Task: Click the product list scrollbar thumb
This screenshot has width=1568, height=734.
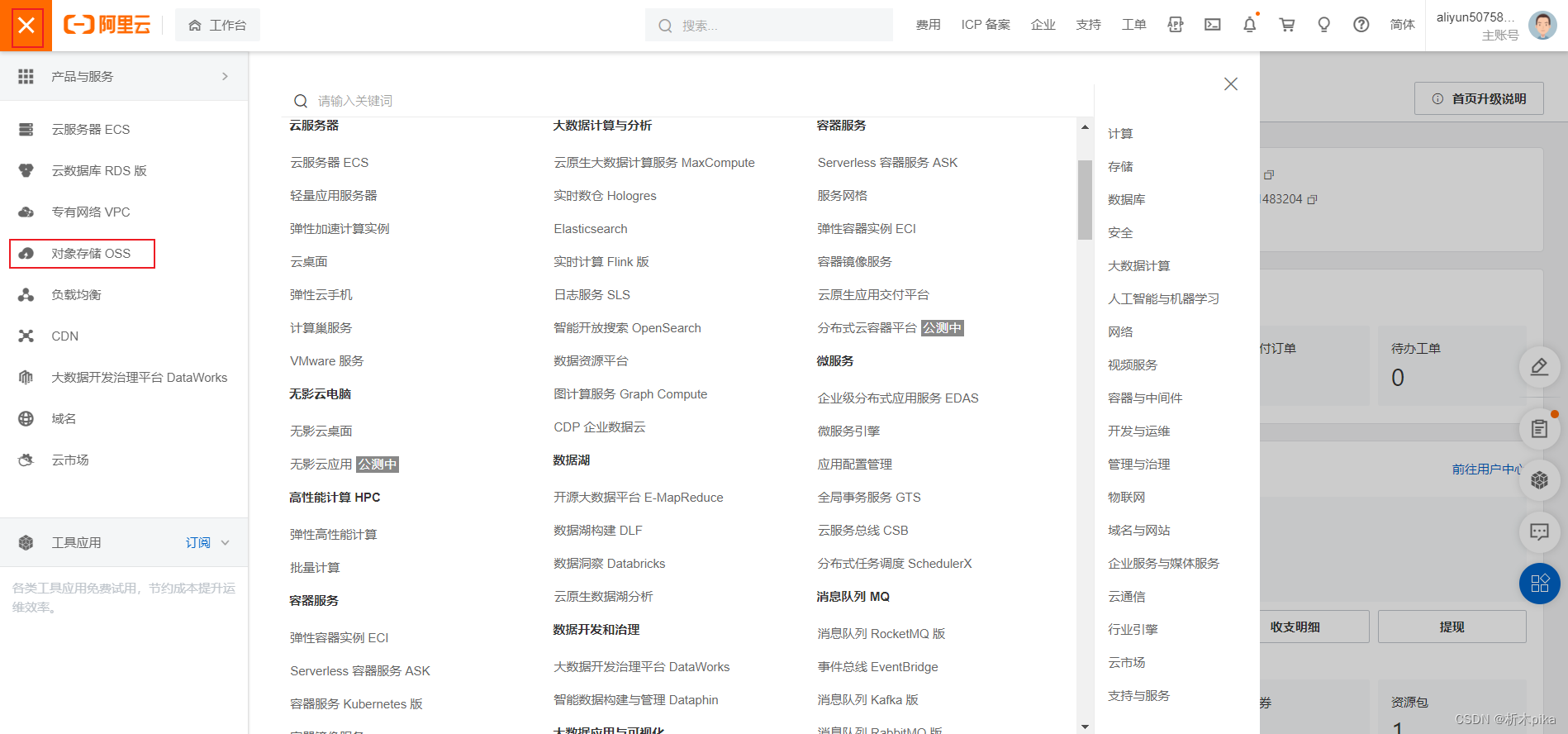Action: [x=1085, y=199]
